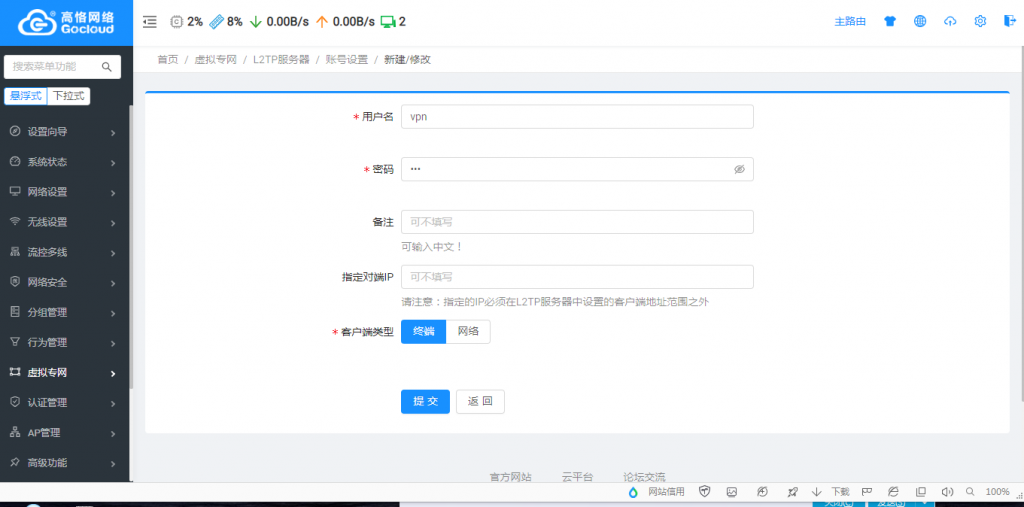Image resolution: width=1024 pixels, height=507 pixels.
Task: Click the 返回 back button
Action: 480,401
